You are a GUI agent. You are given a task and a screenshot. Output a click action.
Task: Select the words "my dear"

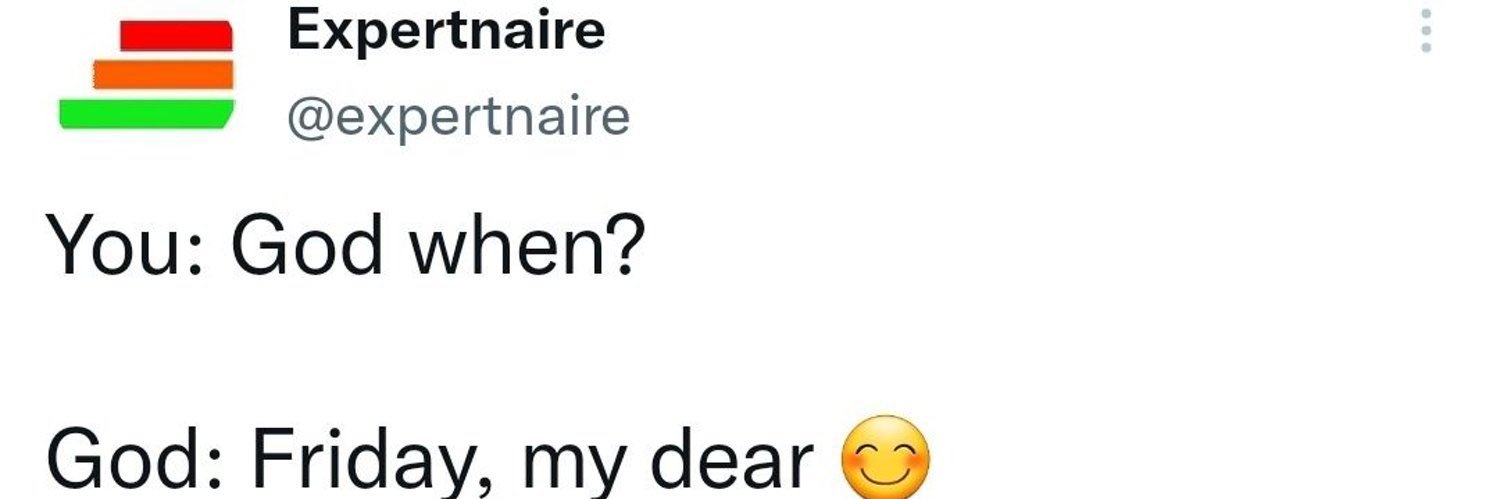click(x=666, y=461)
